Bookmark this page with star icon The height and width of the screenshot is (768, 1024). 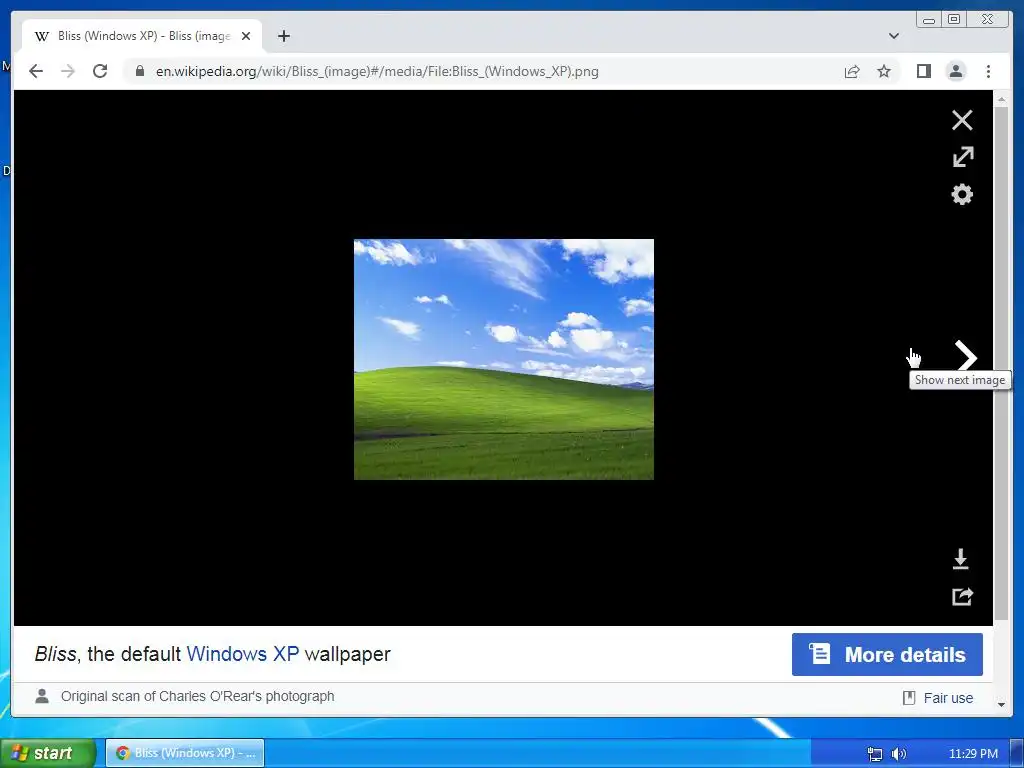tap(884, 71)
